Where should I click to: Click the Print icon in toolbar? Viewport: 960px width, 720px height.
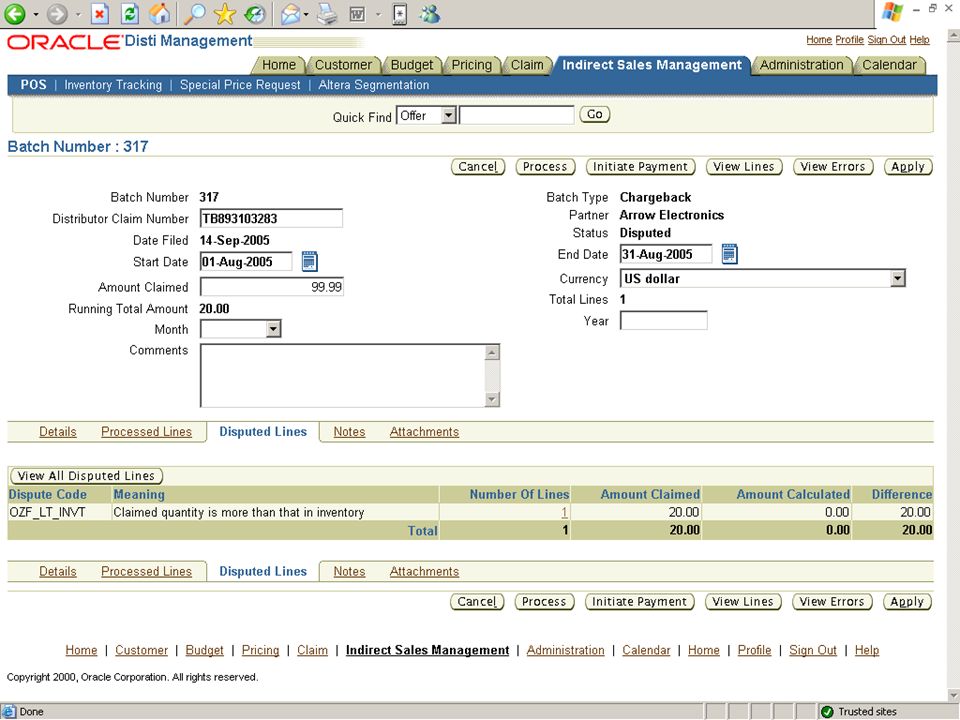click(x=327, y=13)
